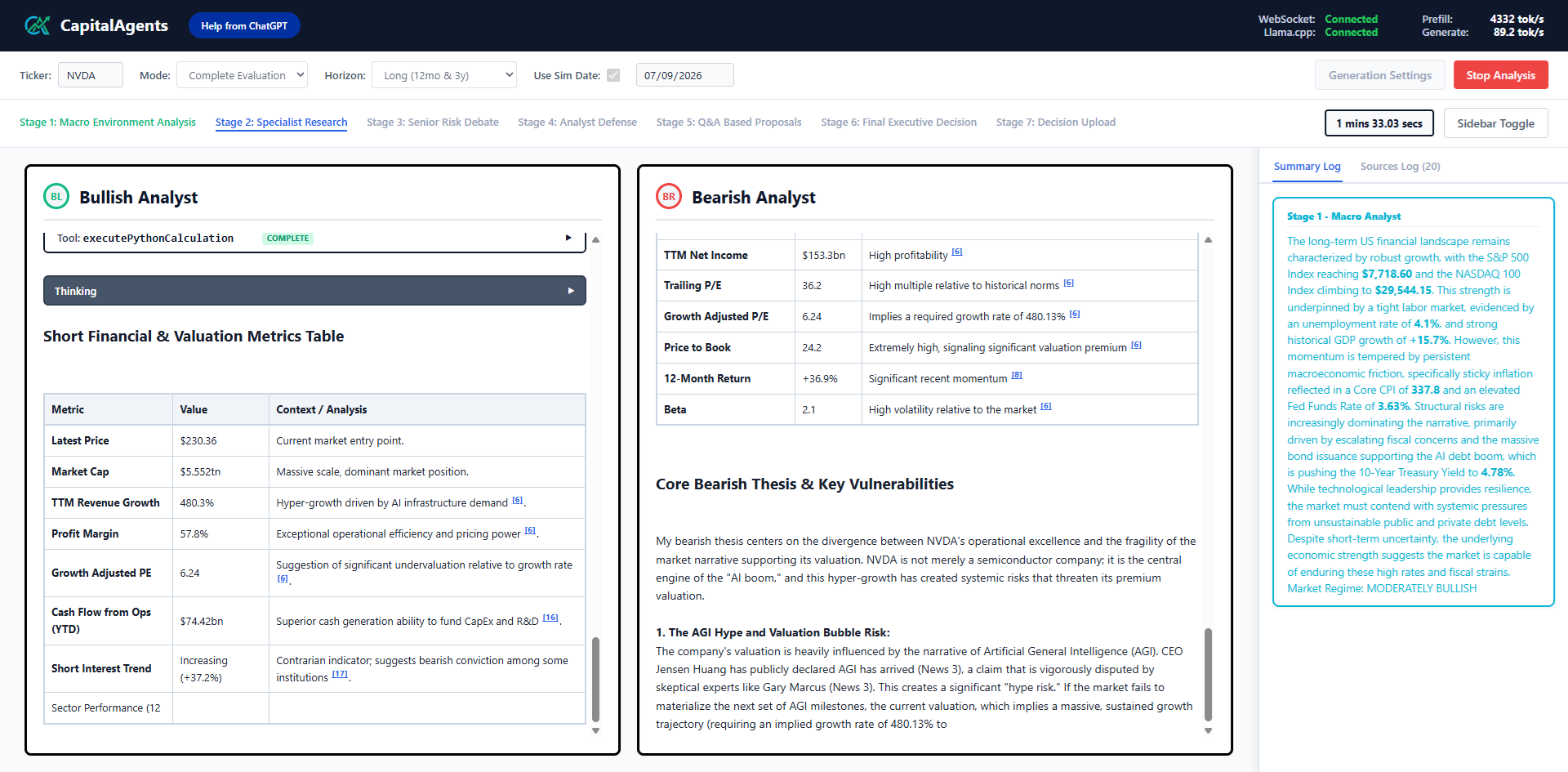Viewport: 1568px width, 772px height.
Task: Click Bullish panel scroll up arrow
Action: pyautogui.click(x=595, y=240)
